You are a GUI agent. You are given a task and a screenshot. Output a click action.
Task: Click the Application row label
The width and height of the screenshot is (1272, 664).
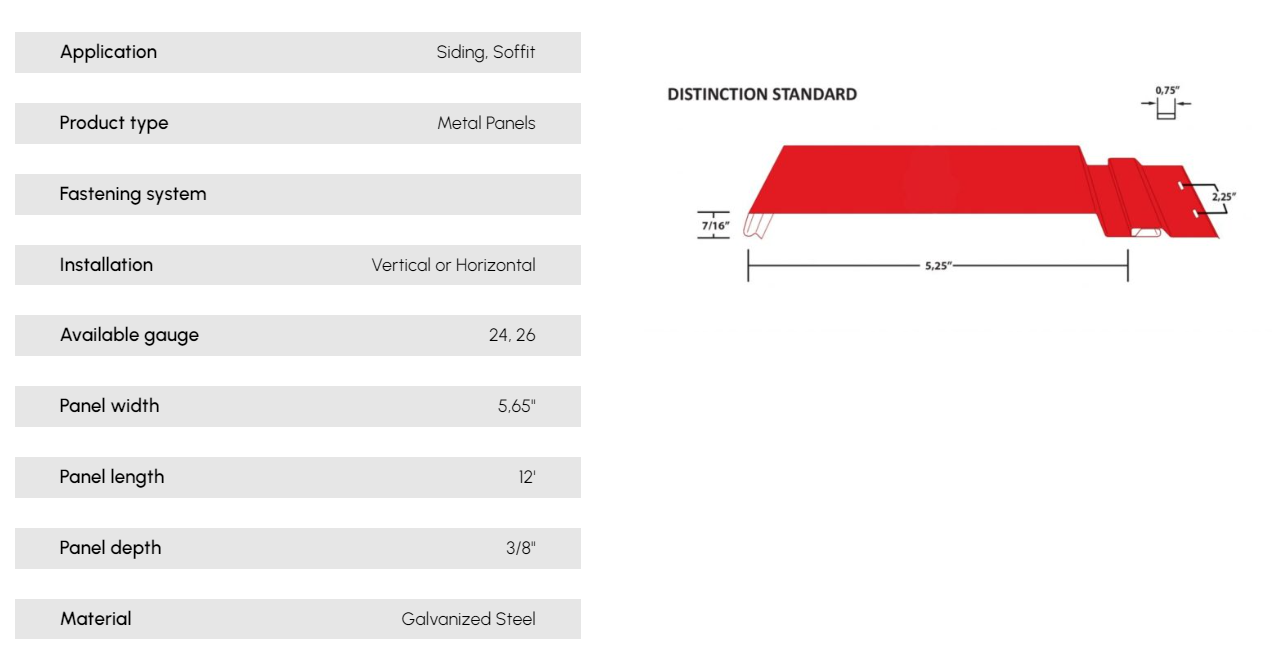(x=108, y=52)
